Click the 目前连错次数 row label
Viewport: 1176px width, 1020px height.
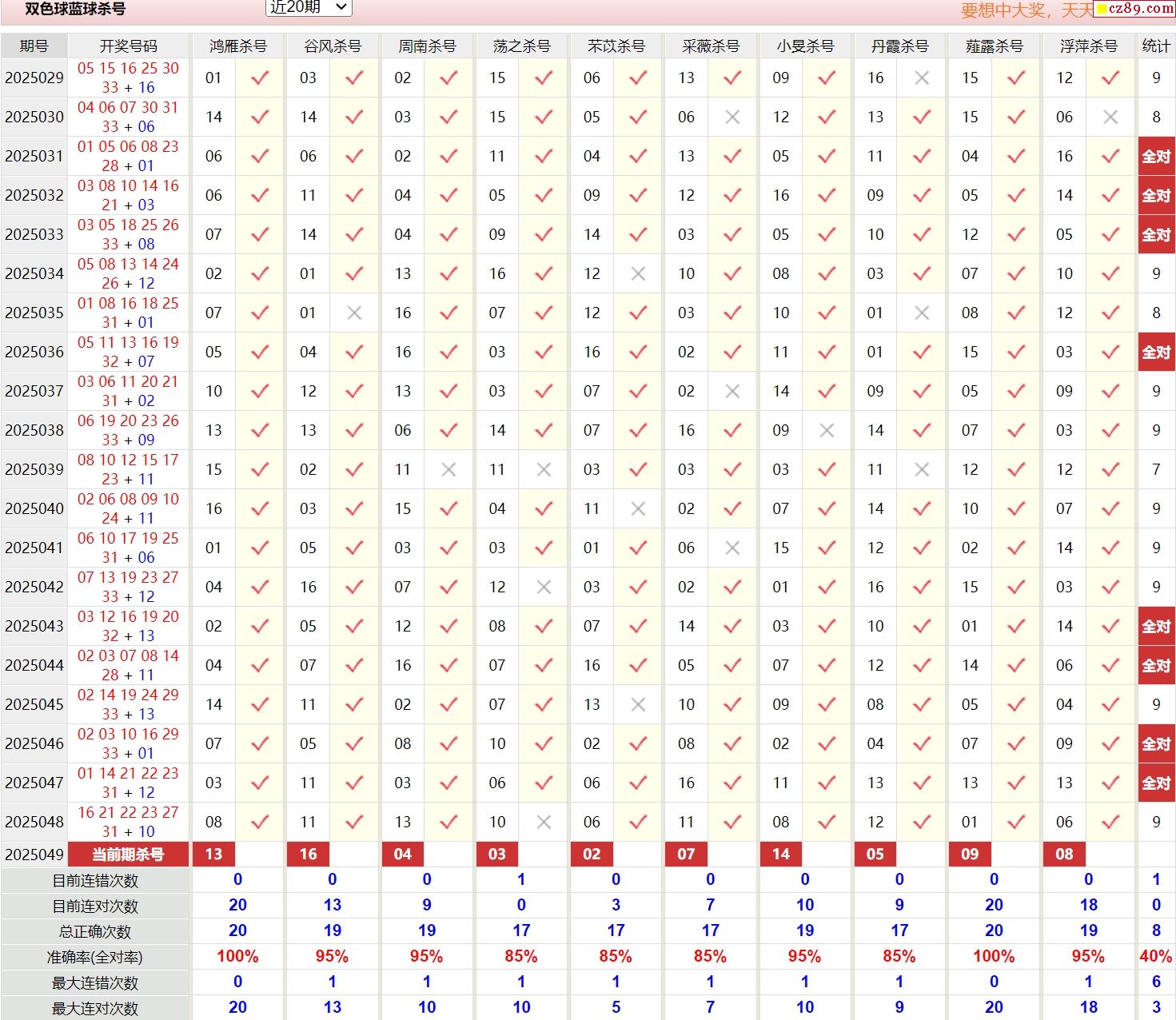(95, 881)
